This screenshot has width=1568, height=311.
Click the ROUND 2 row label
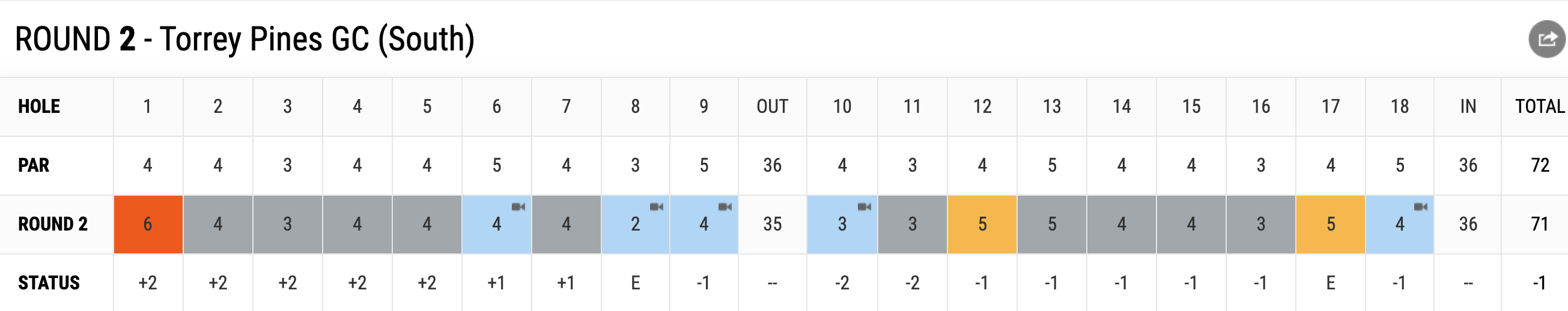pos(53,224)
